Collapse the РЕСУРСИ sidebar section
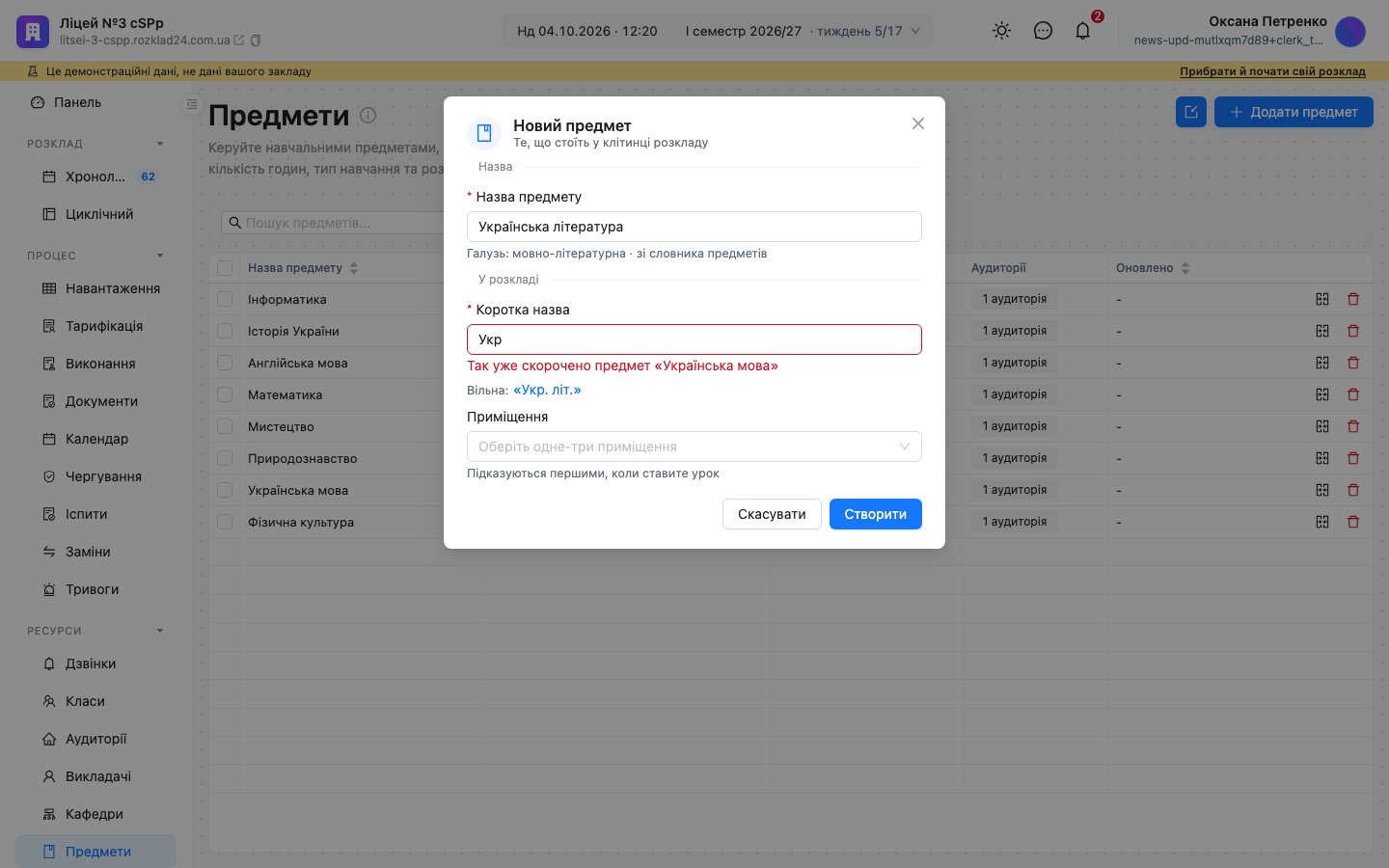 pos(160,631)
